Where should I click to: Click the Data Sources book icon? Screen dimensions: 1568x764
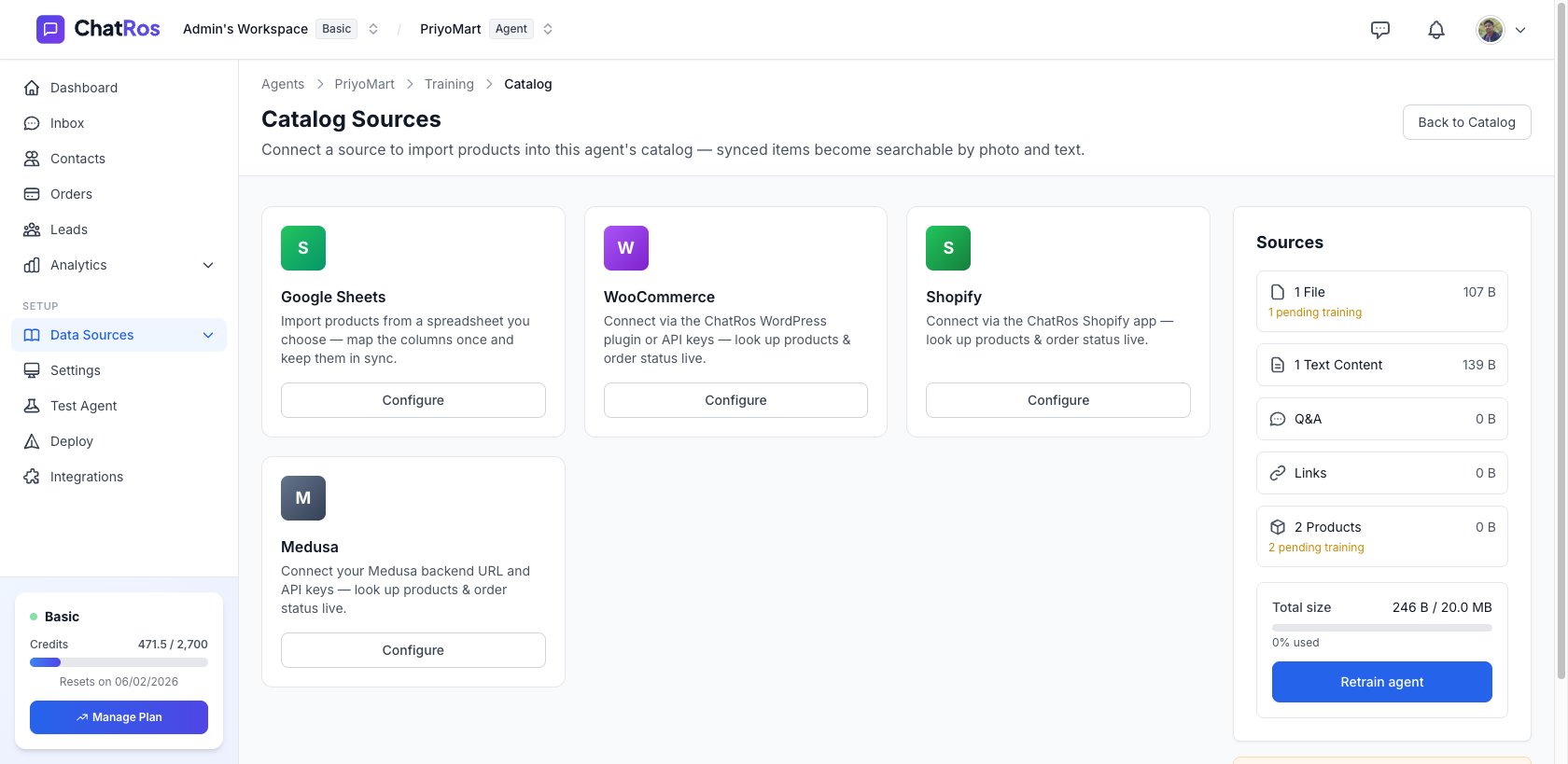coord(32,335)
